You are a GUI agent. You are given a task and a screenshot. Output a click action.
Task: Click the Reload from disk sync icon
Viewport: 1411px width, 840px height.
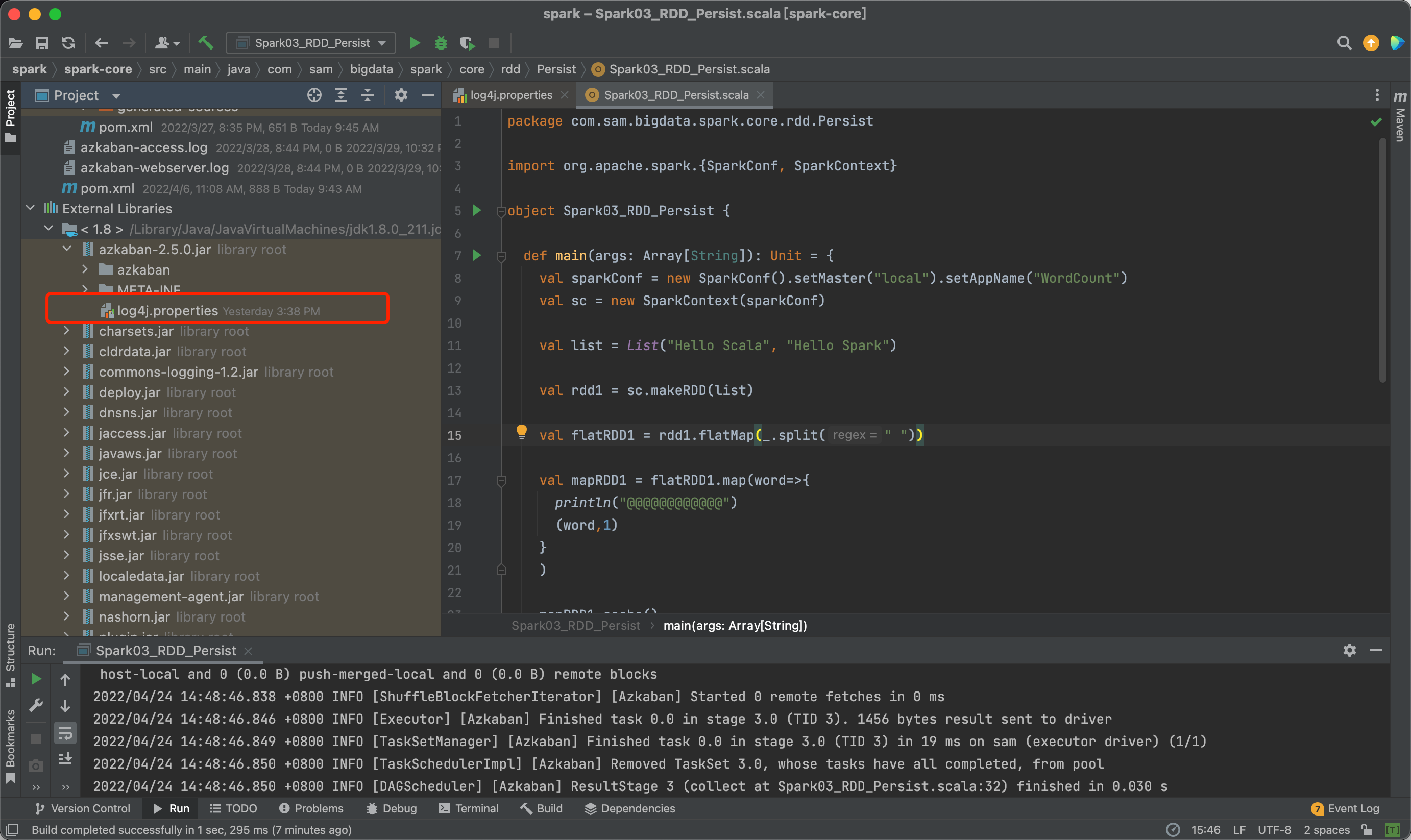68,43
